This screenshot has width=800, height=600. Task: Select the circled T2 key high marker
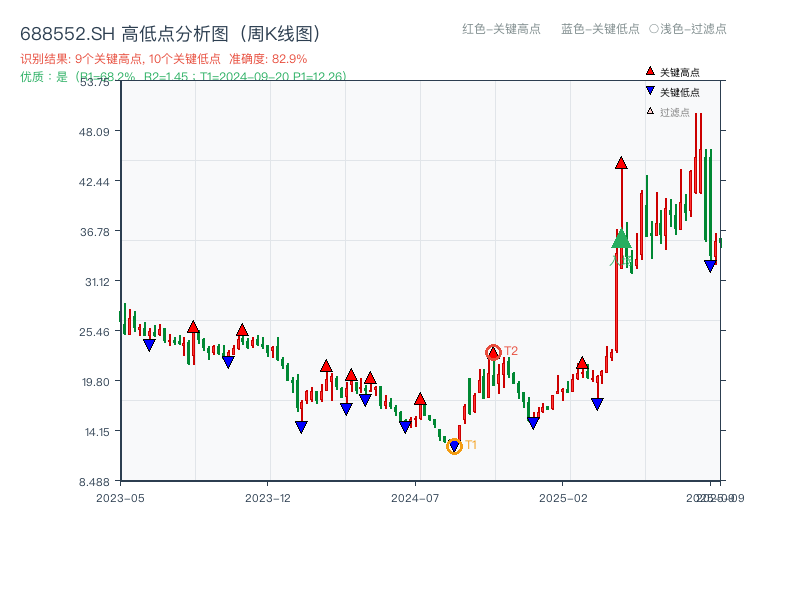click(492, 351)
